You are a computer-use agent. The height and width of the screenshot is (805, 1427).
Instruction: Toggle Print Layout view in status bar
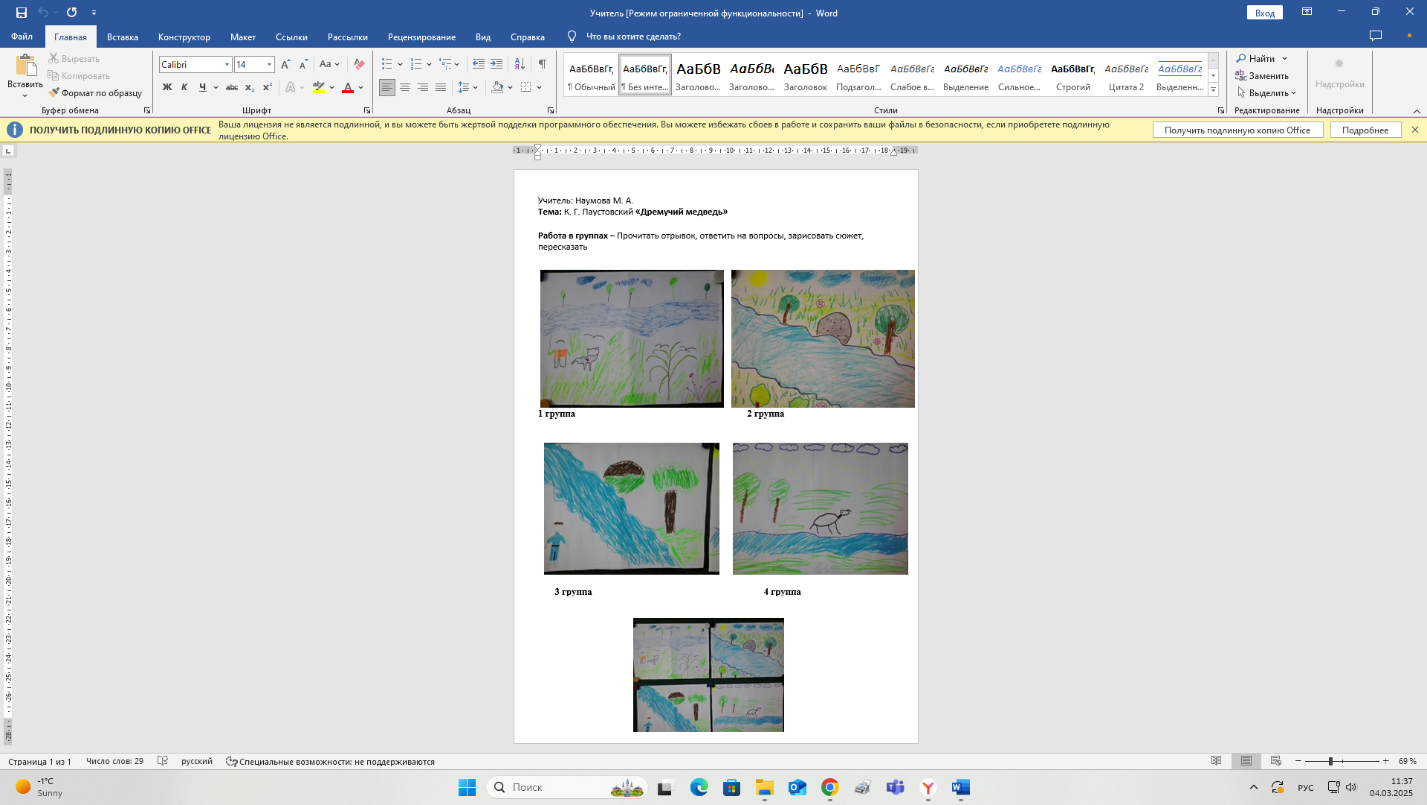pyautogui.click(x=1246, y=762)
